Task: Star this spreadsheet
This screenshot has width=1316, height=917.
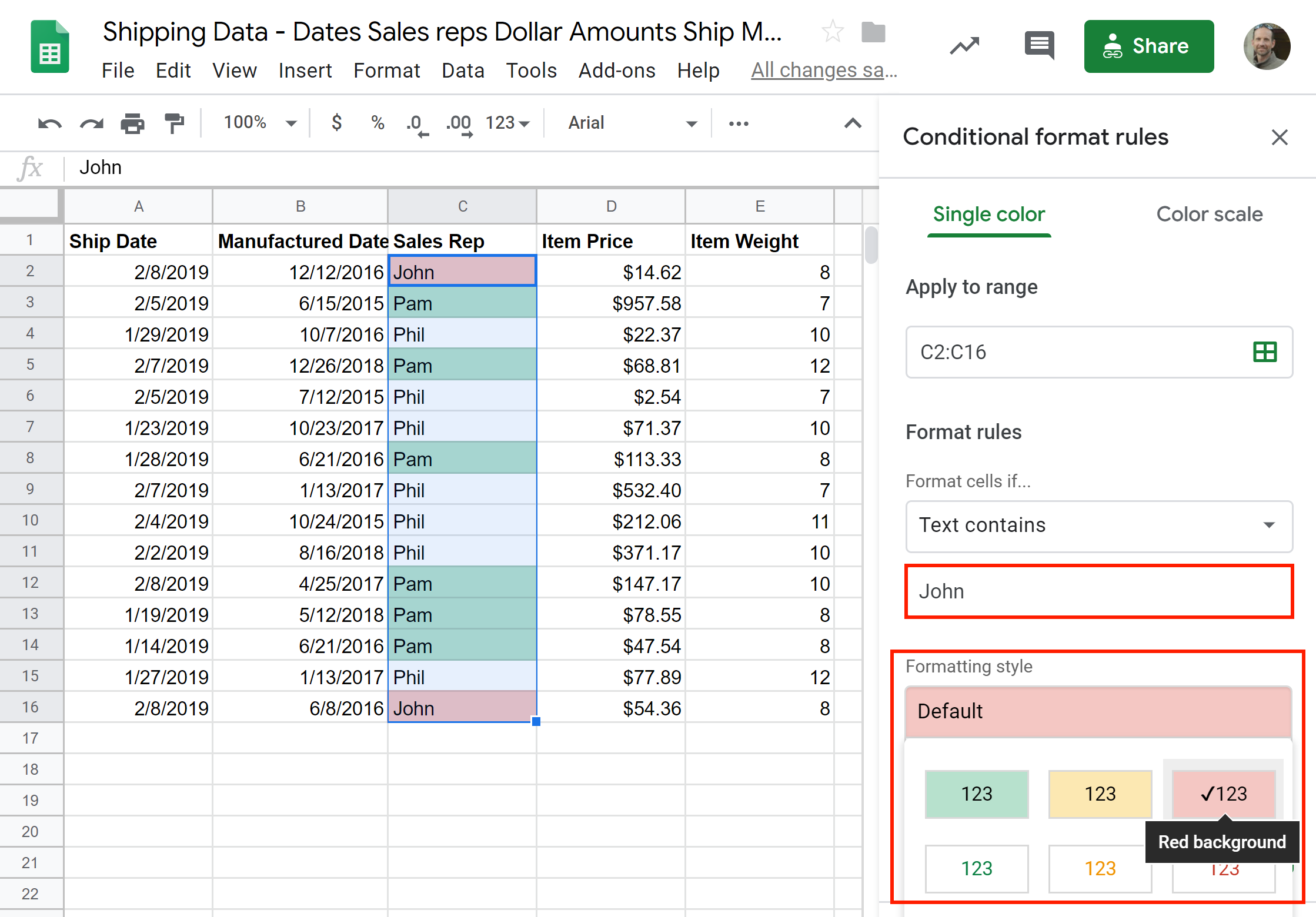Action: click(x=832, y=32)
